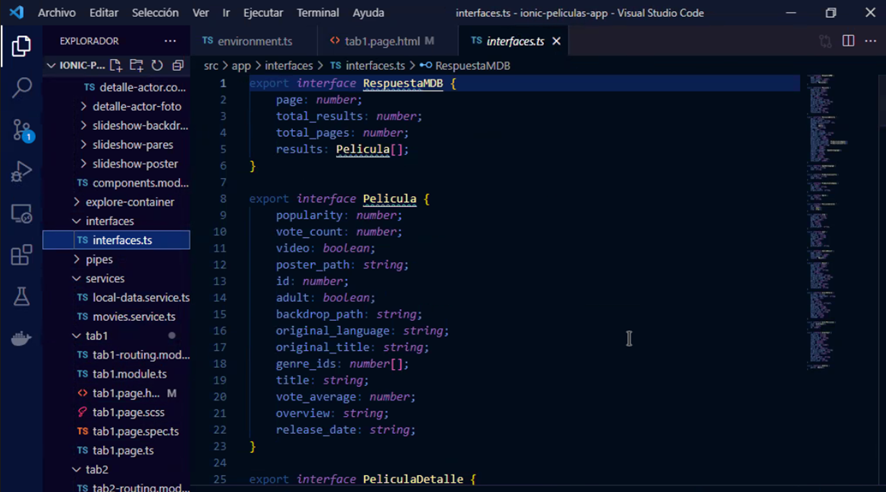The width and height of the screenshot is (886, 492).
Task: Click line number 8 in gutter
Action: point(223,199)
